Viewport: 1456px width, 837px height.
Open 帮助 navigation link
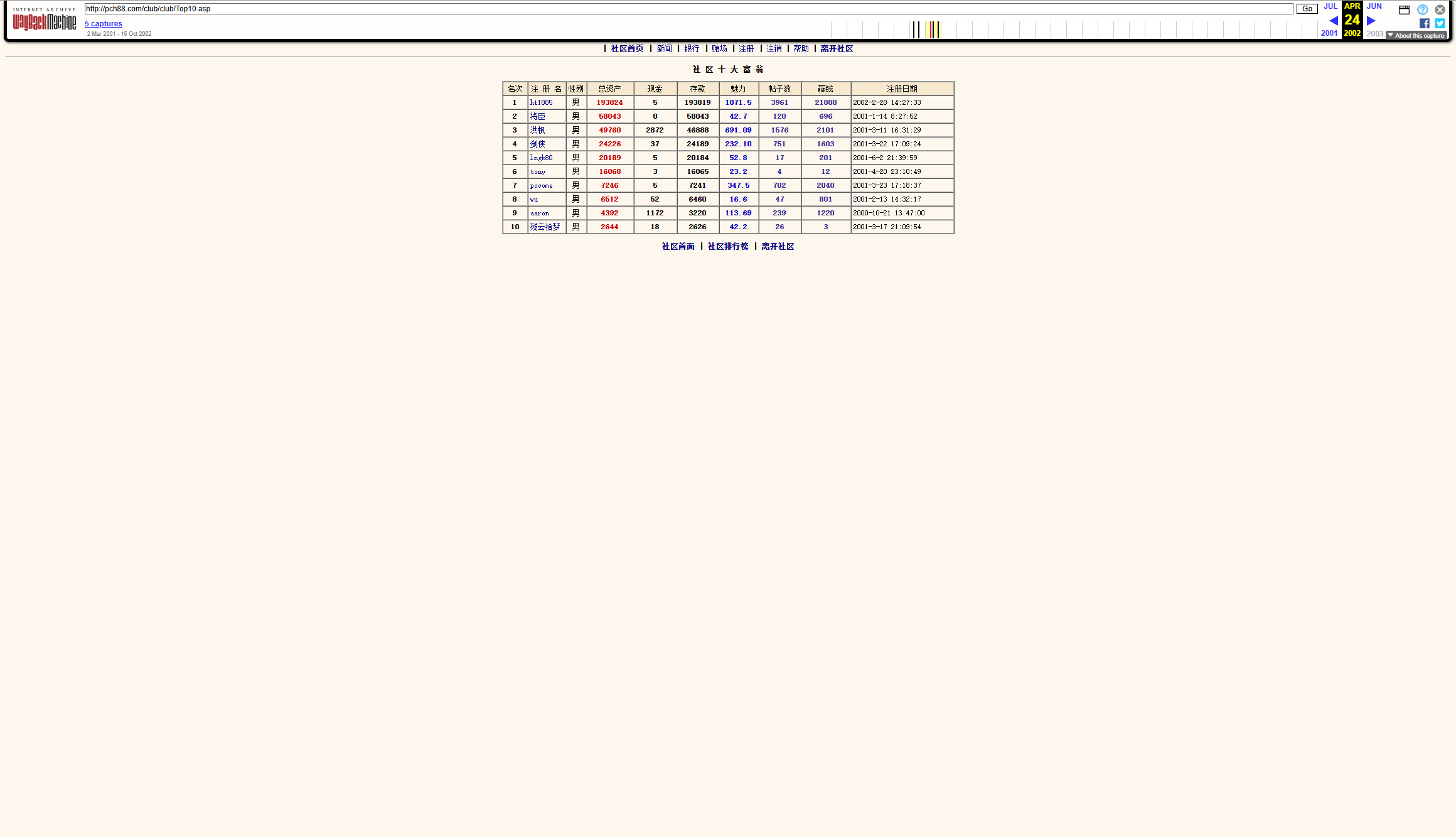coord(801,48)
